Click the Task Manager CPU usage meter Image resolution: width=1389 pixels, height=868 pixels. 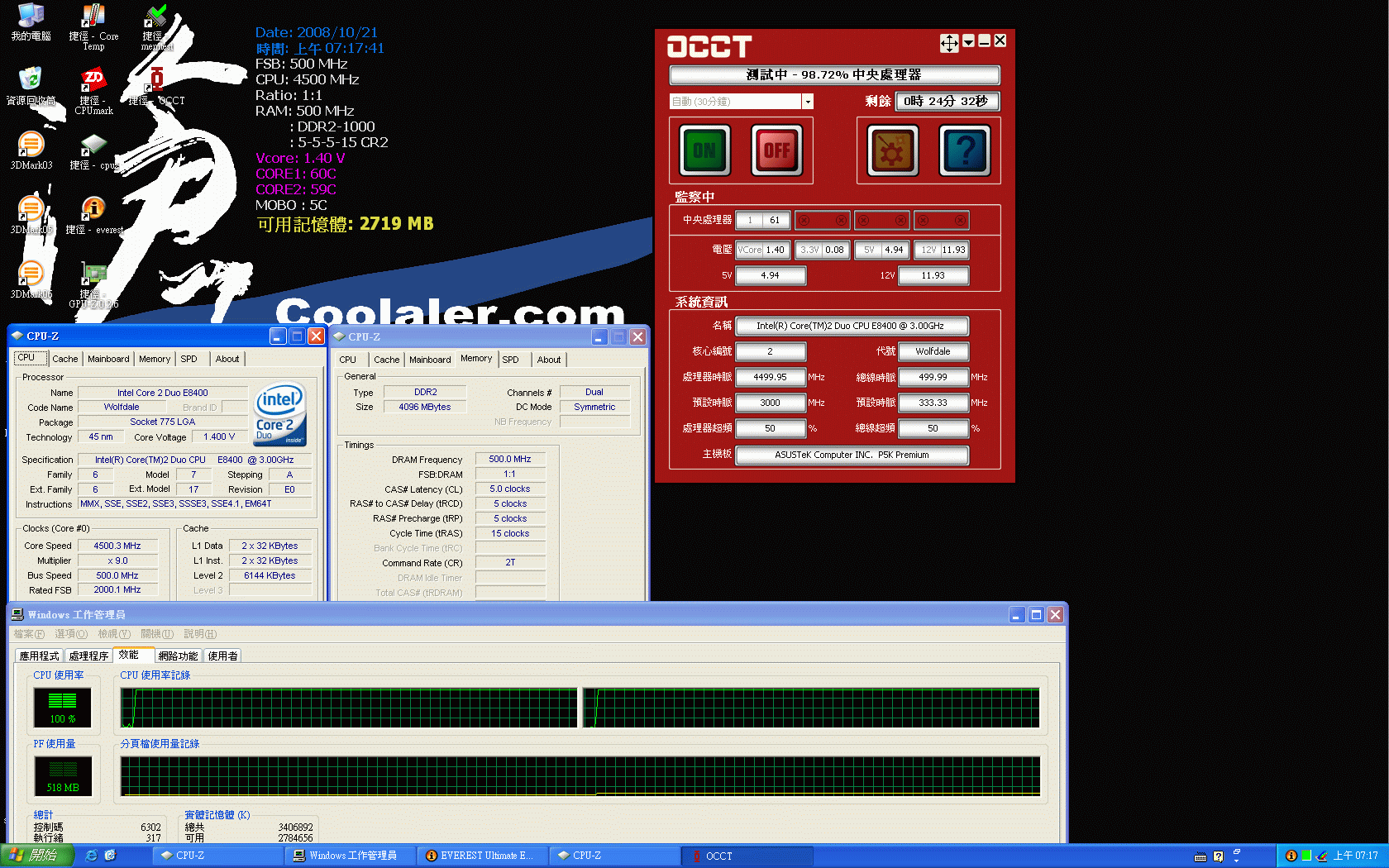[63, 708]
